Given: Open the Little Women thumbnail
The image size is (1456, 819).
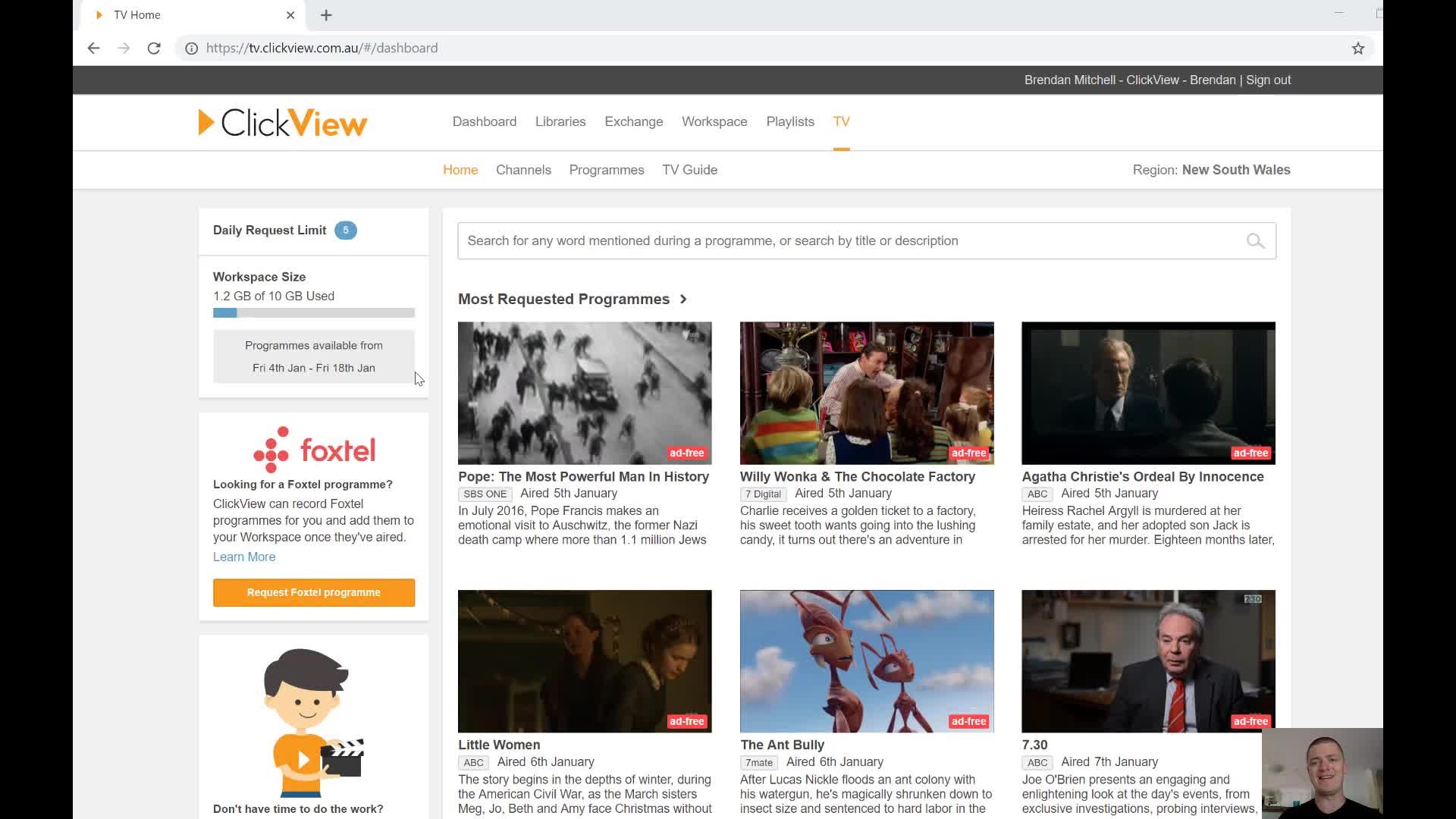Looking at the screenshot, I should (x=585, y=661).
